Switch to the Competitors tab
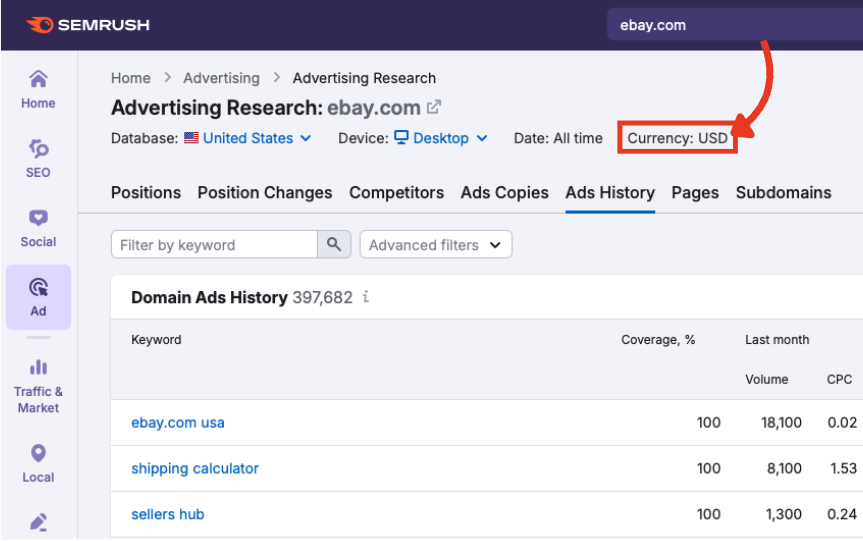The height and width of the screenshot is (541, 863). [x=396, y=192]
